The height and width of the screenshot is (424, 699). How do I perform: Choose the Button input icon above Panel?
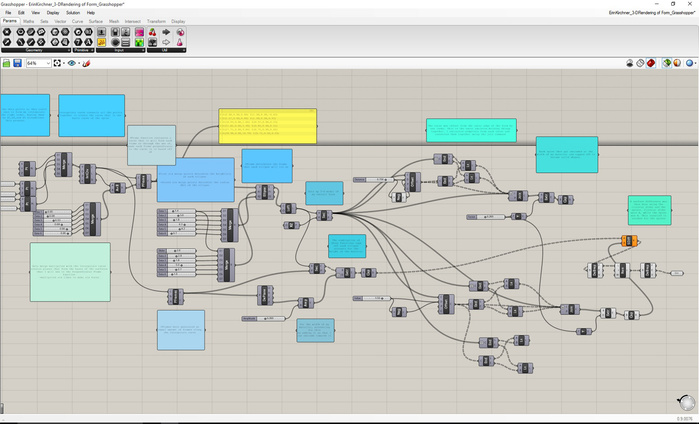point(101,32)
